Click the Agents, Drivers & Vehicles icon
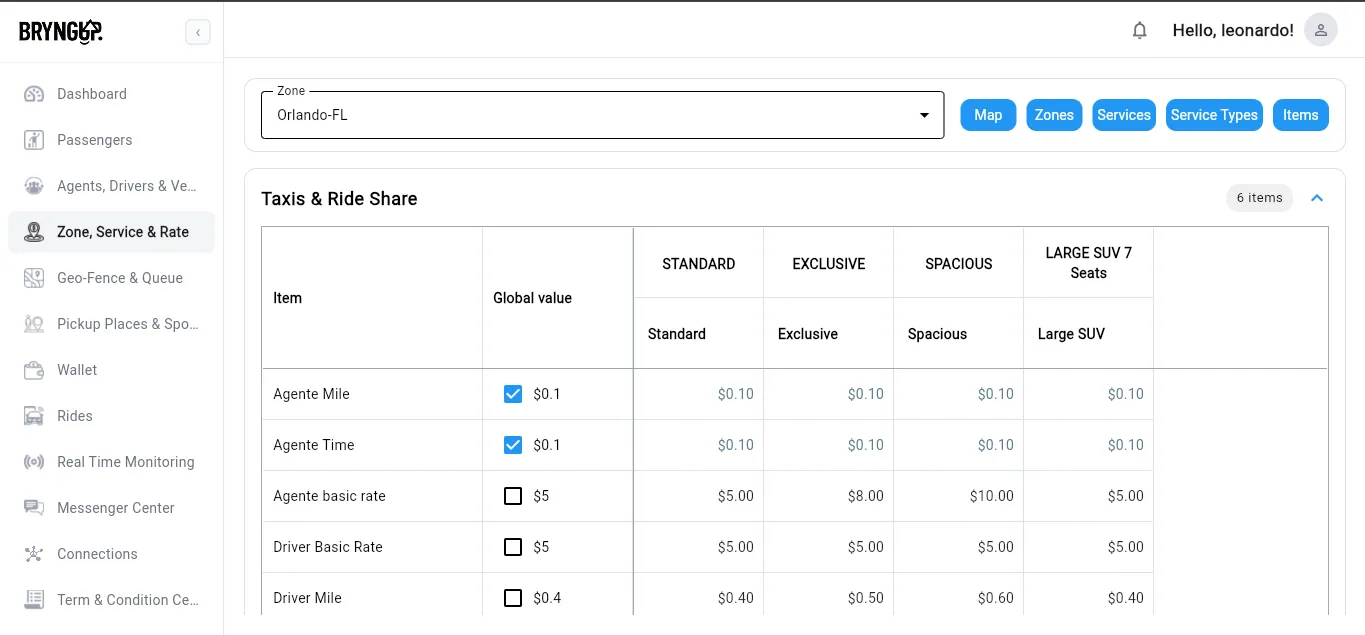Image resolution: width=1365 pixels, height=635 pixels. pyautogui.click(x=34, y=186)
